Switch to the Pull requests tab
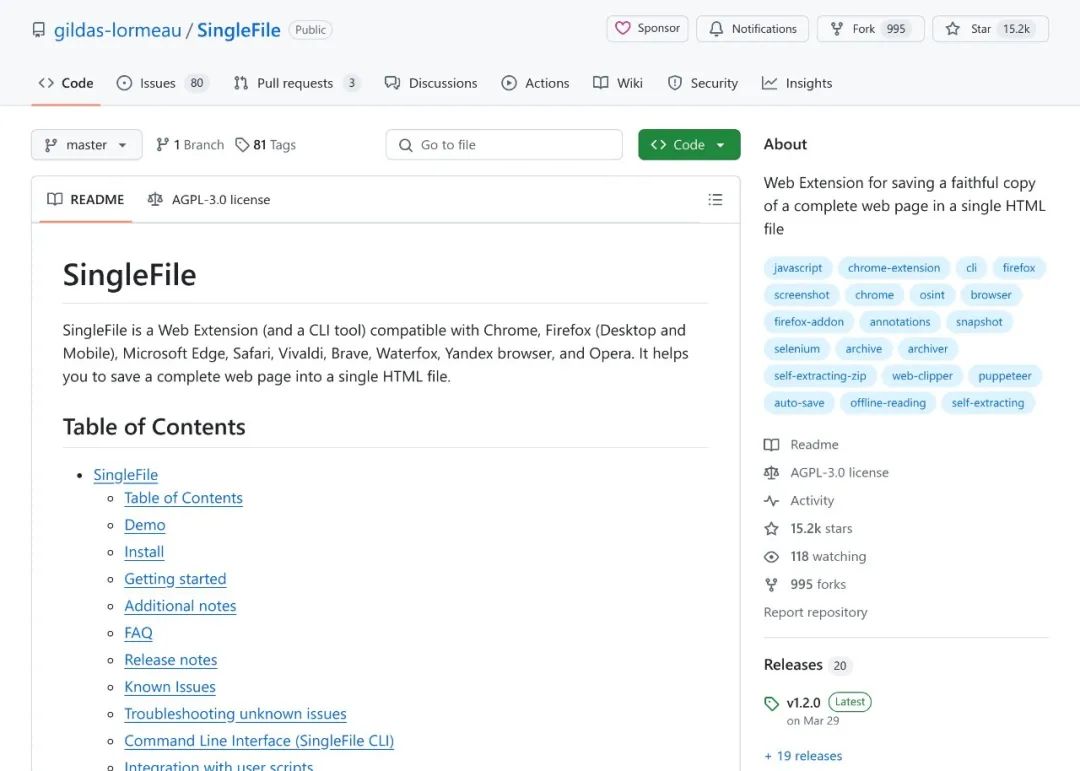The width and height of the screenshot is (1080, 771). tap(296, 83)
